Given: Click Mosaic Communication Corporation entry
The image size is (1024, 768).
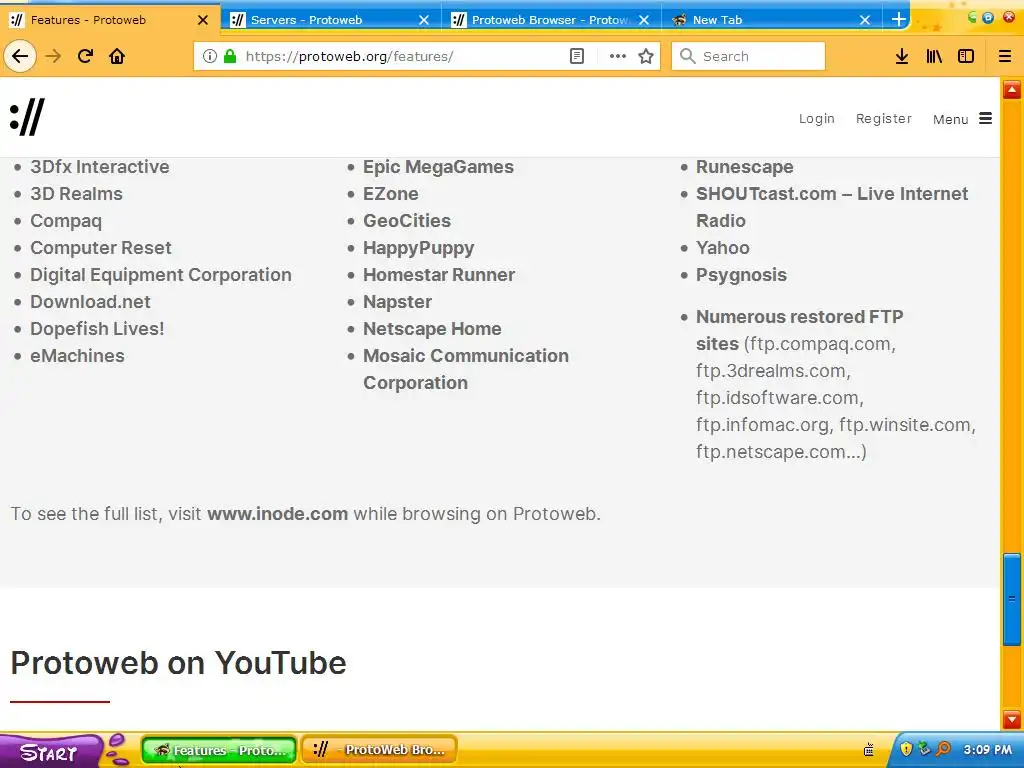Looking at the screenshot, I should 466,369.
